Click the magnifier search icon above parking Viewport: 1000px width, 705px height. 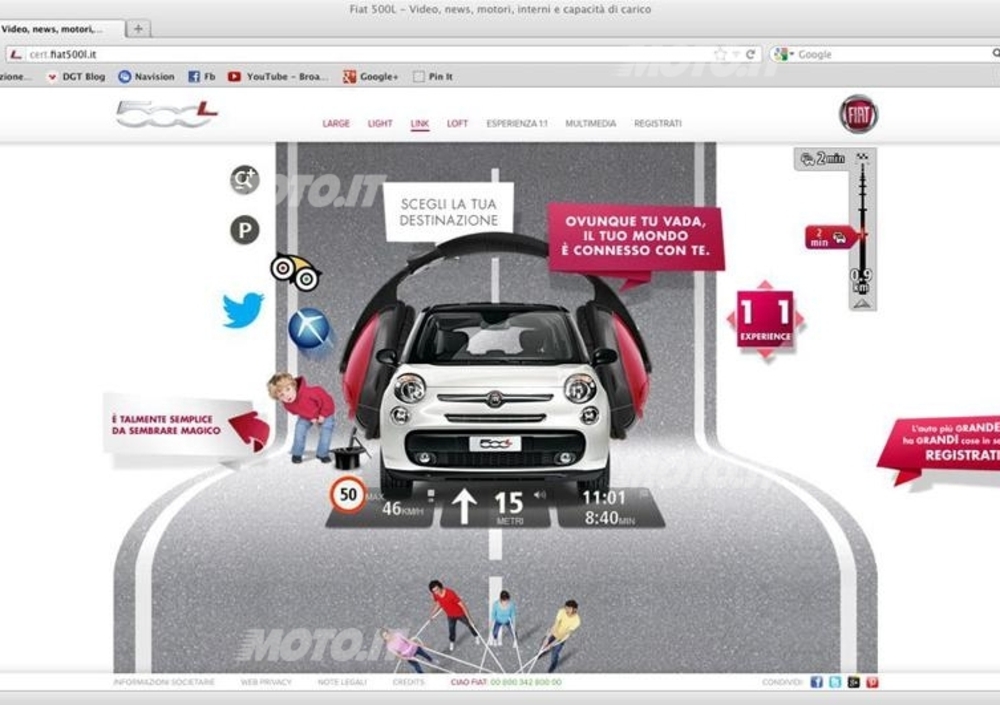click(245, 180)
